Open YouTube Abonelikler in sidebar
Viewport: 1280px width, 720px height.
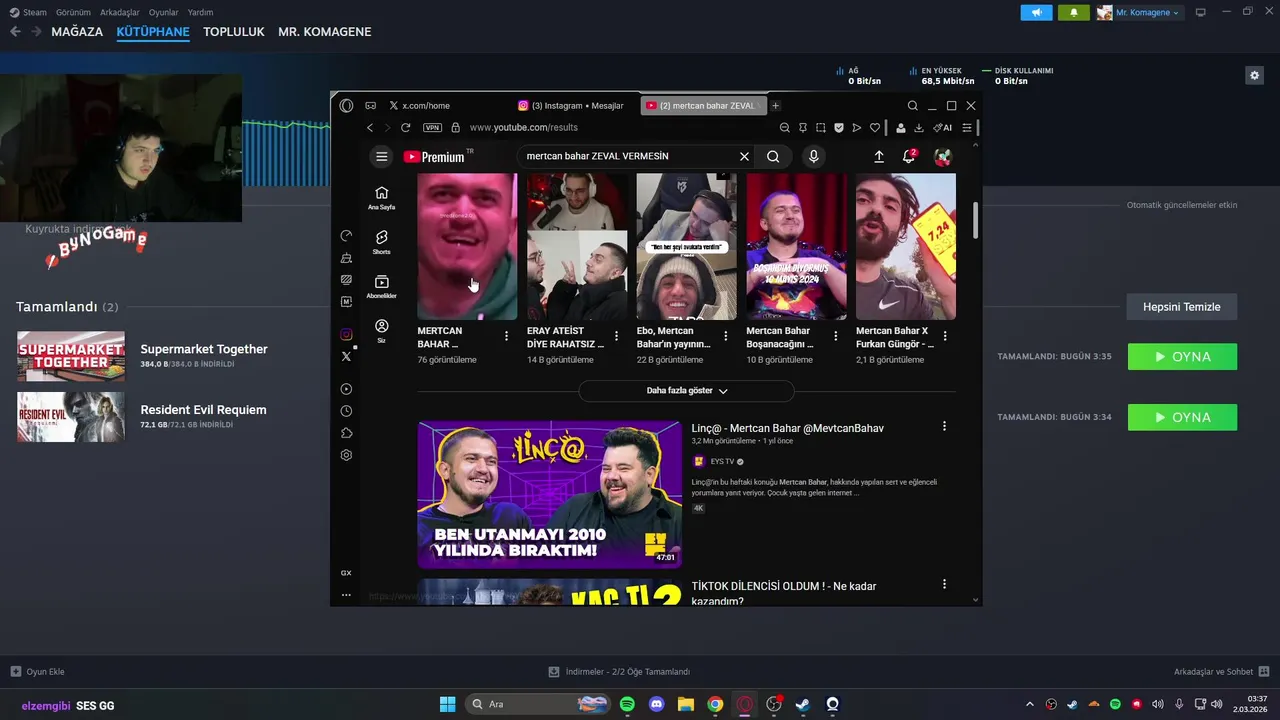click(x=381, y=286)
